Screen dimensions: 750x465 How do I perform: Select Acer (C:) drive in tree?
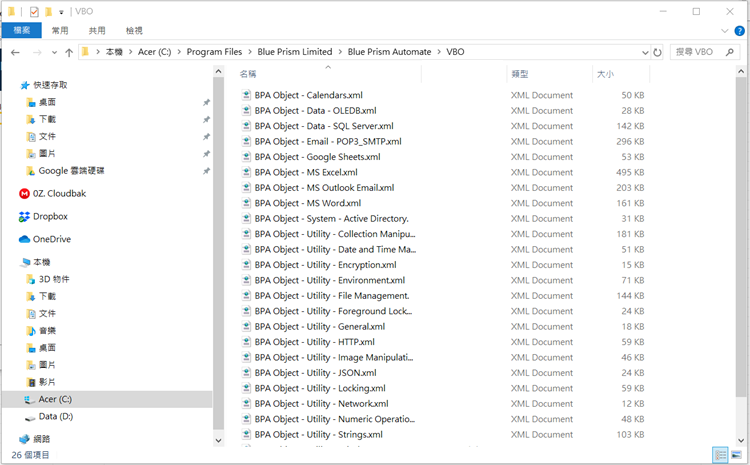[x=55, y=399]
